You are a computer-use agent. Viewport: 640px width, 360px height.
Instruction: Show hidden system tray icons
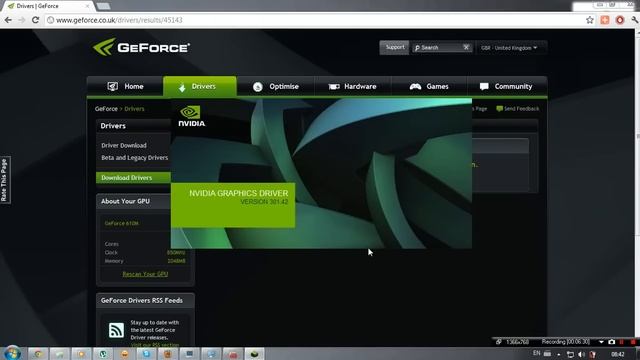click(559, 354)
